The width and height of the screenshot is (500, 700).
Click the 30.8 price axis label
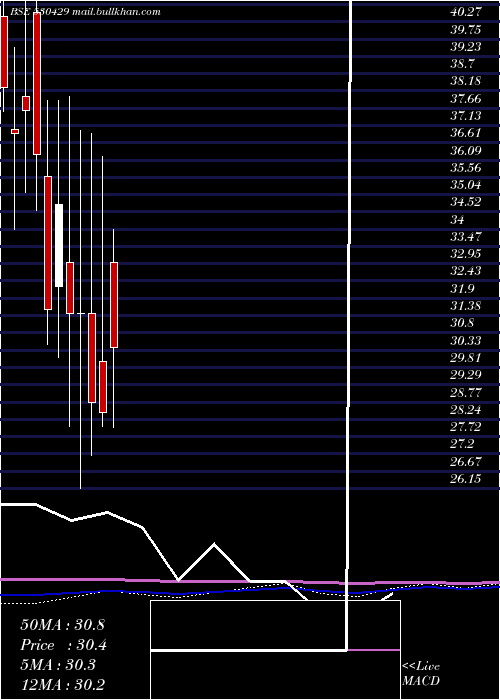point(463,323)
